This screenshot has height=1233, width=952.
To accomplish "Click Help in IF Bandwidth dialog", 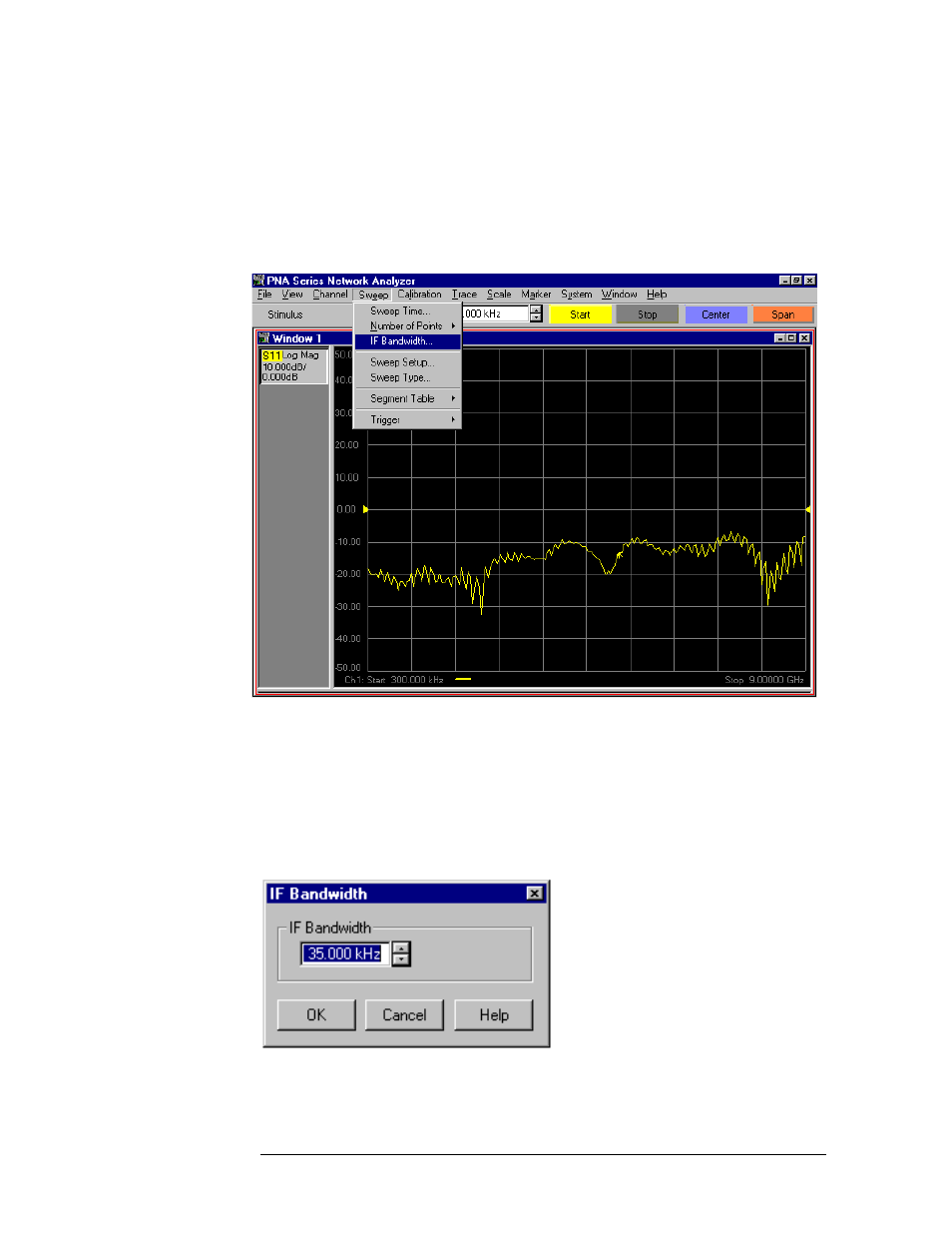I will pos(494,1015).
